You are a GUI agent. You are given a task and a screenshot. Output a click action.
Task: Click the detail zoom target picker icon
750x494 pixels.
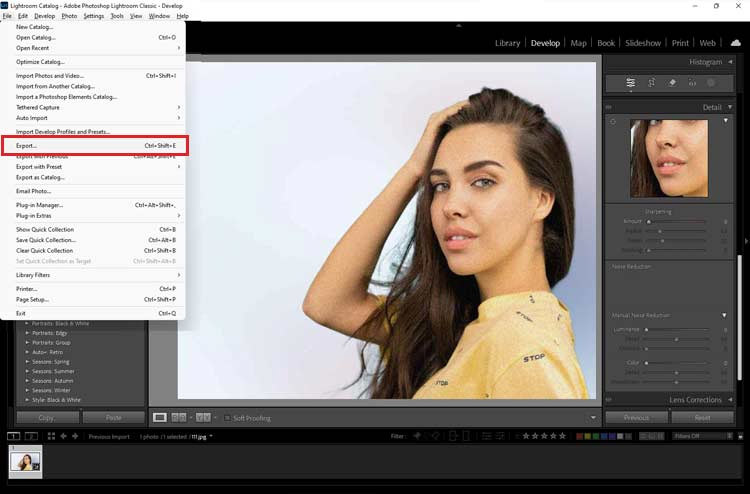(613, 122)
